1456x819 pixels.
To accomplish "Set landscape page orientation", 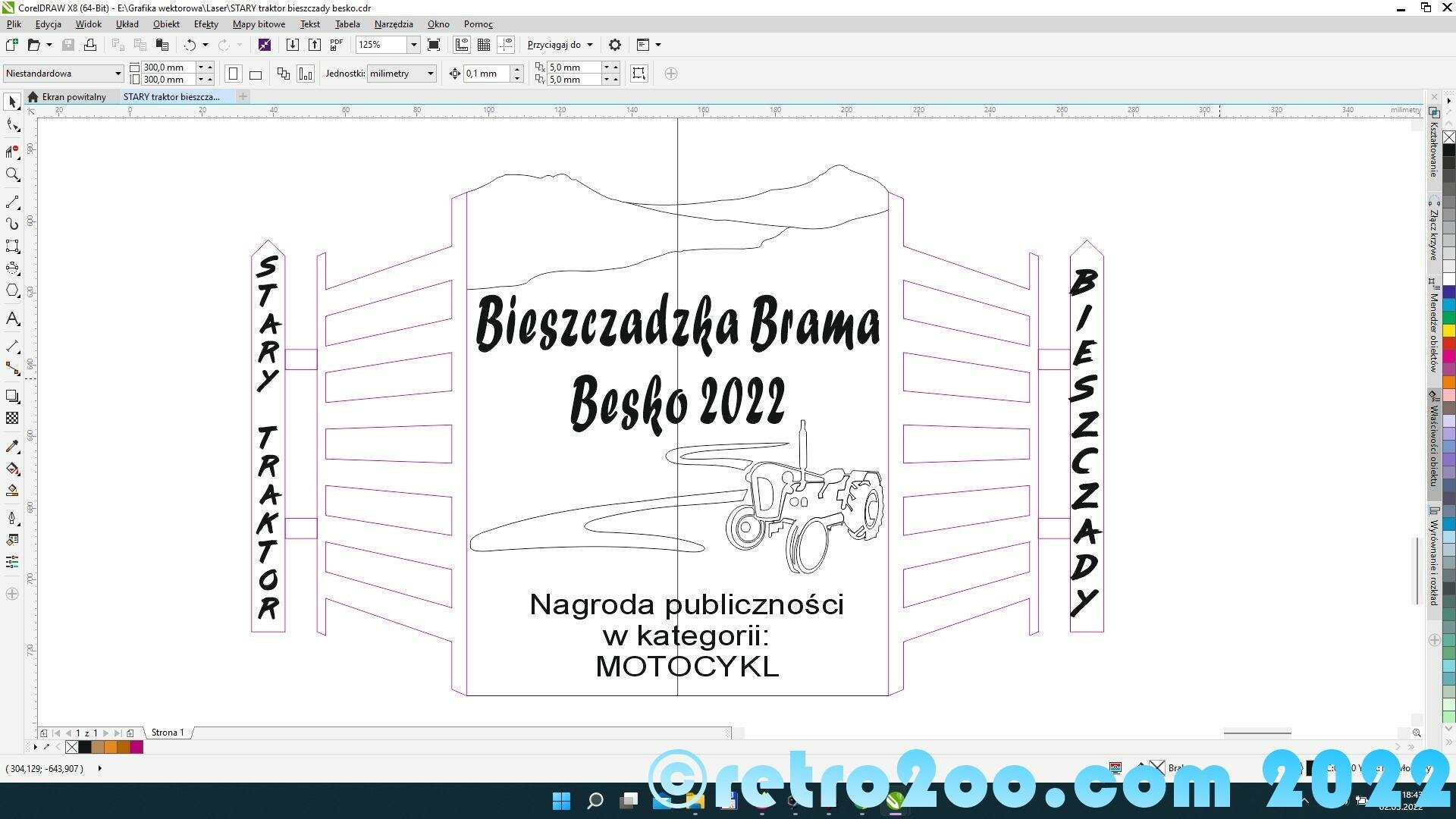I will (x=256, y=74).
